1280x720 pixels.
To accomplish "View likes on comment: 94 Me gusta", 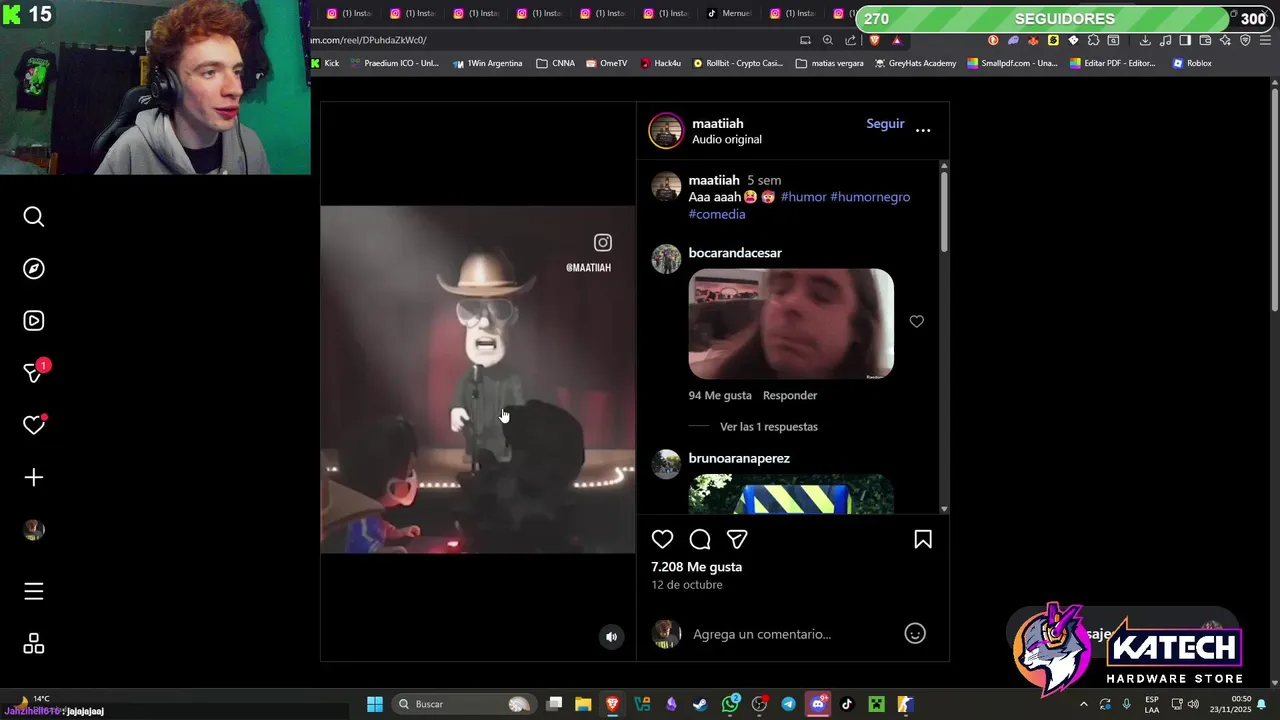I will [720, 396].
